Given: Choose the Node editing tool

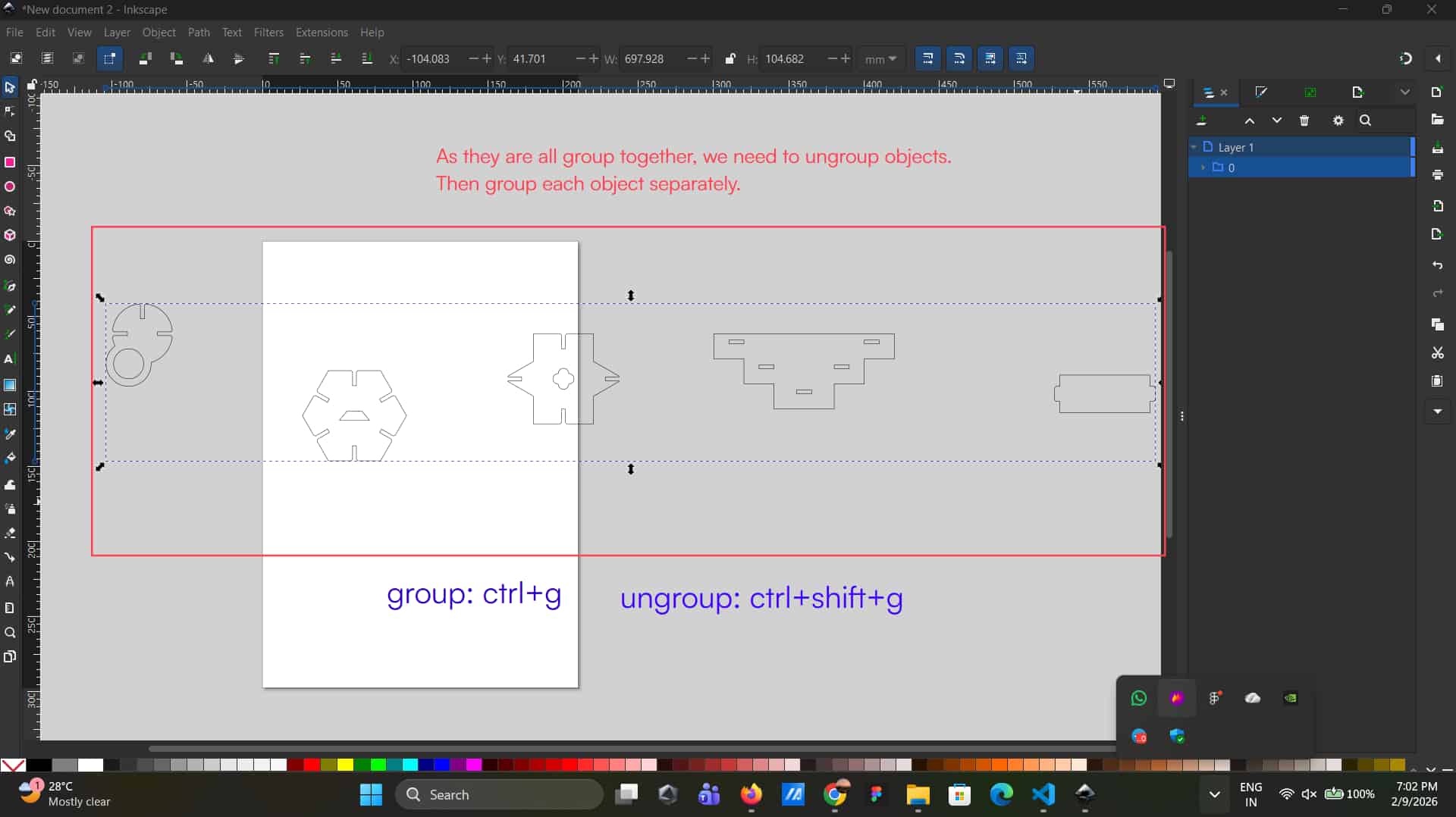Looking at the screenshot, I should pos(10,112).
